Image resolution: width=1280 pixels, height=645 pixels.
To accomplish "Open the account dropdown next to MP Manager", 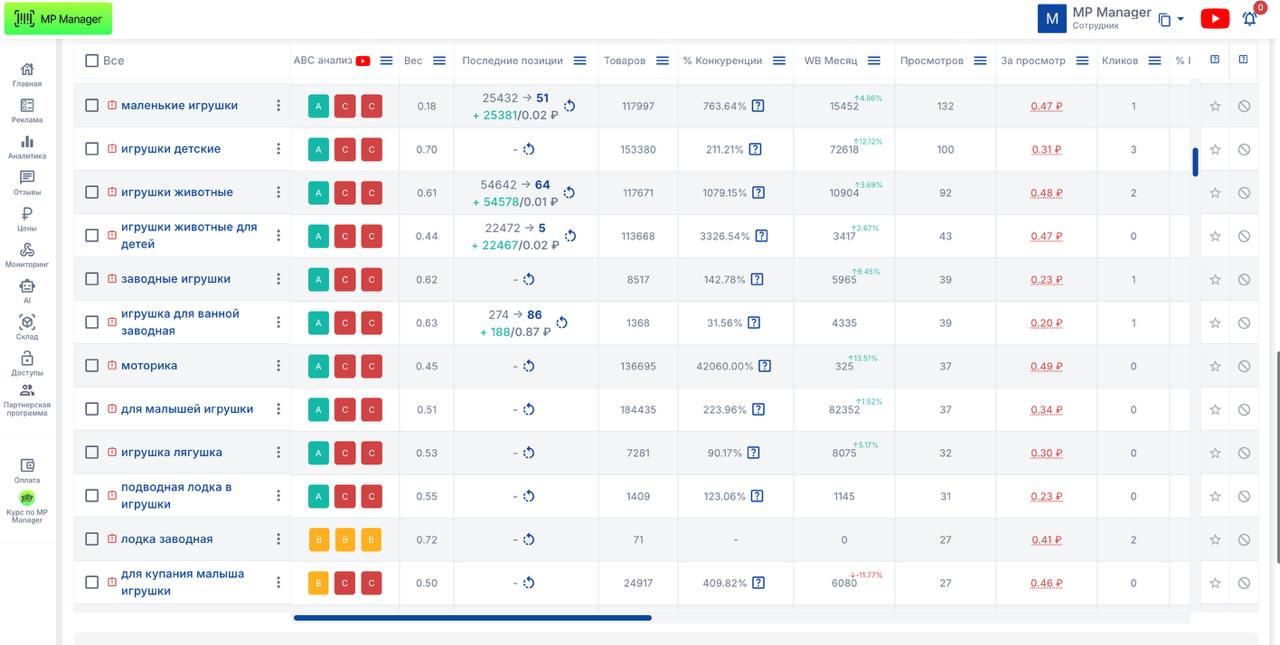I will coord(1171,19).
